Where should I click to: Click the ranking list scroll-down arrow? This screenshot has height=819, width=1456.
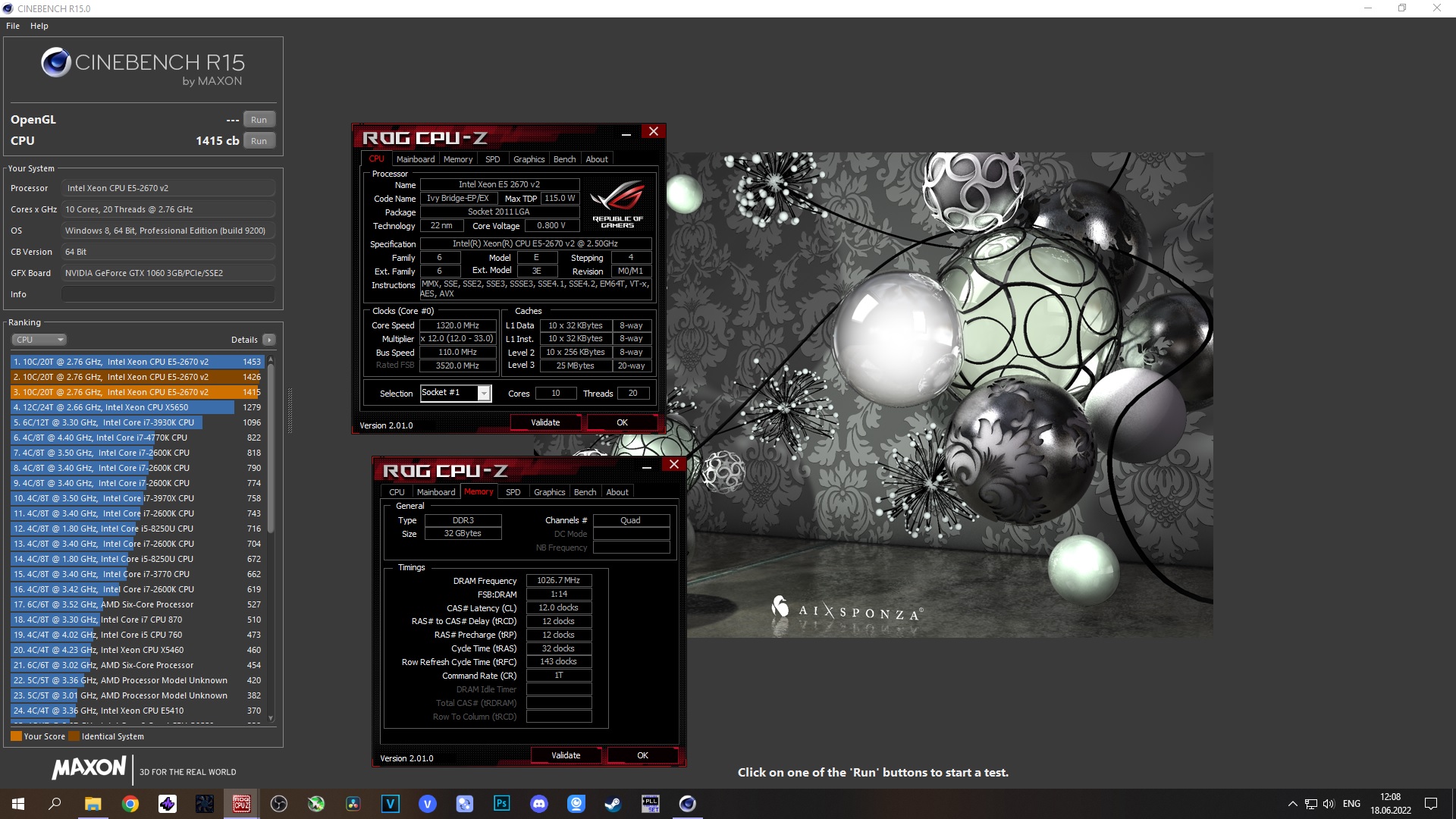[x=271, y=718]
